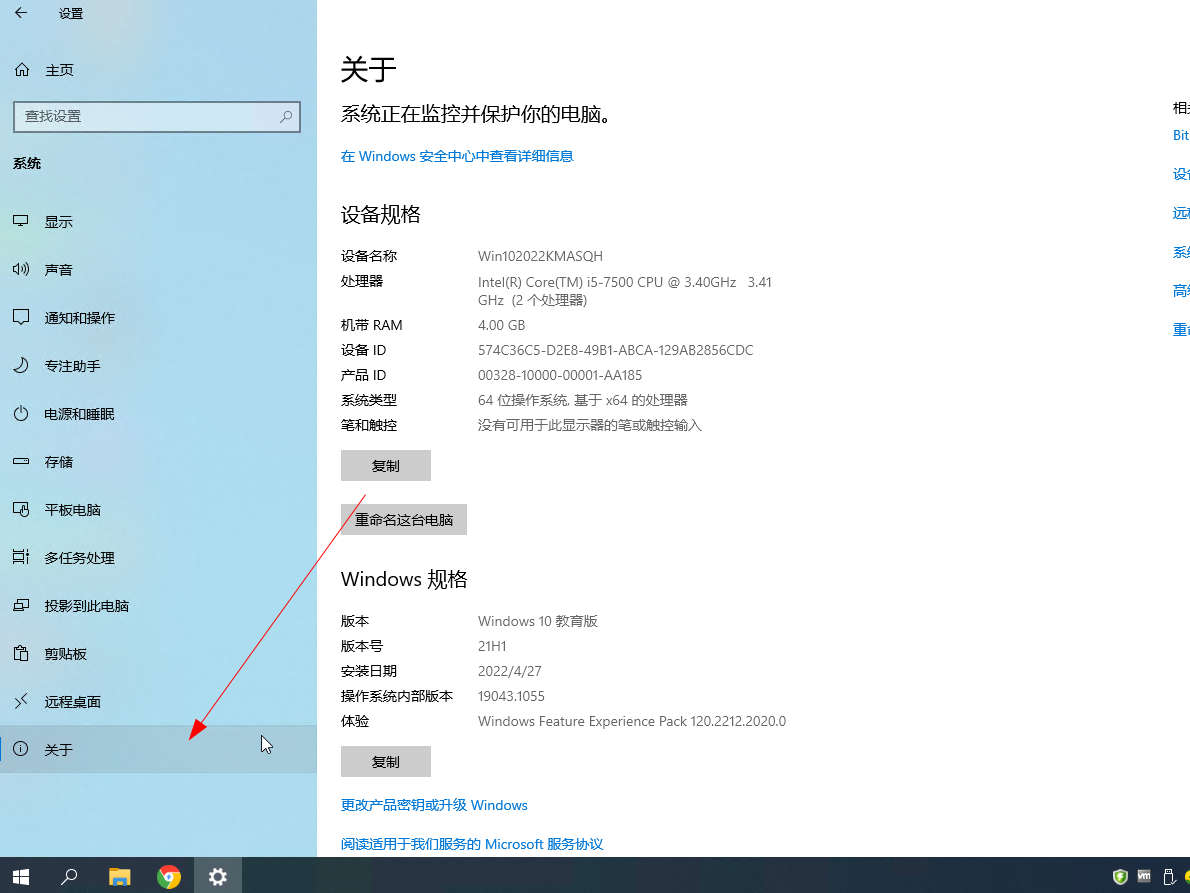The image size is (1190, 893).
Task: Switch to Settings gear on taskbar
Action: click(x=218, y=876)
